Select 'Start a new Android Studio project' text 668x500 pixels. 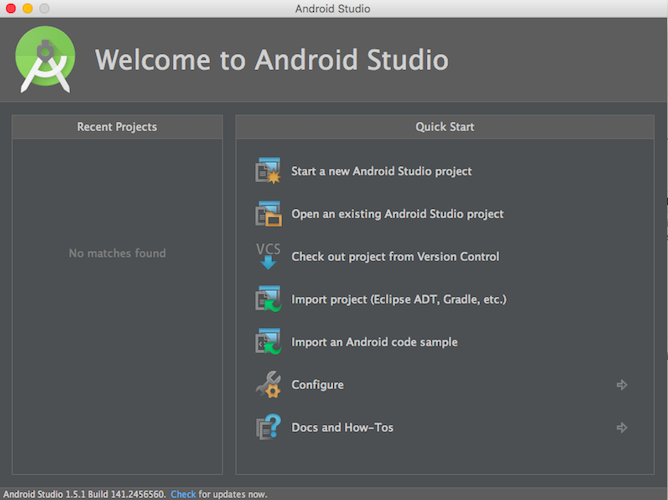pos(381,171)
